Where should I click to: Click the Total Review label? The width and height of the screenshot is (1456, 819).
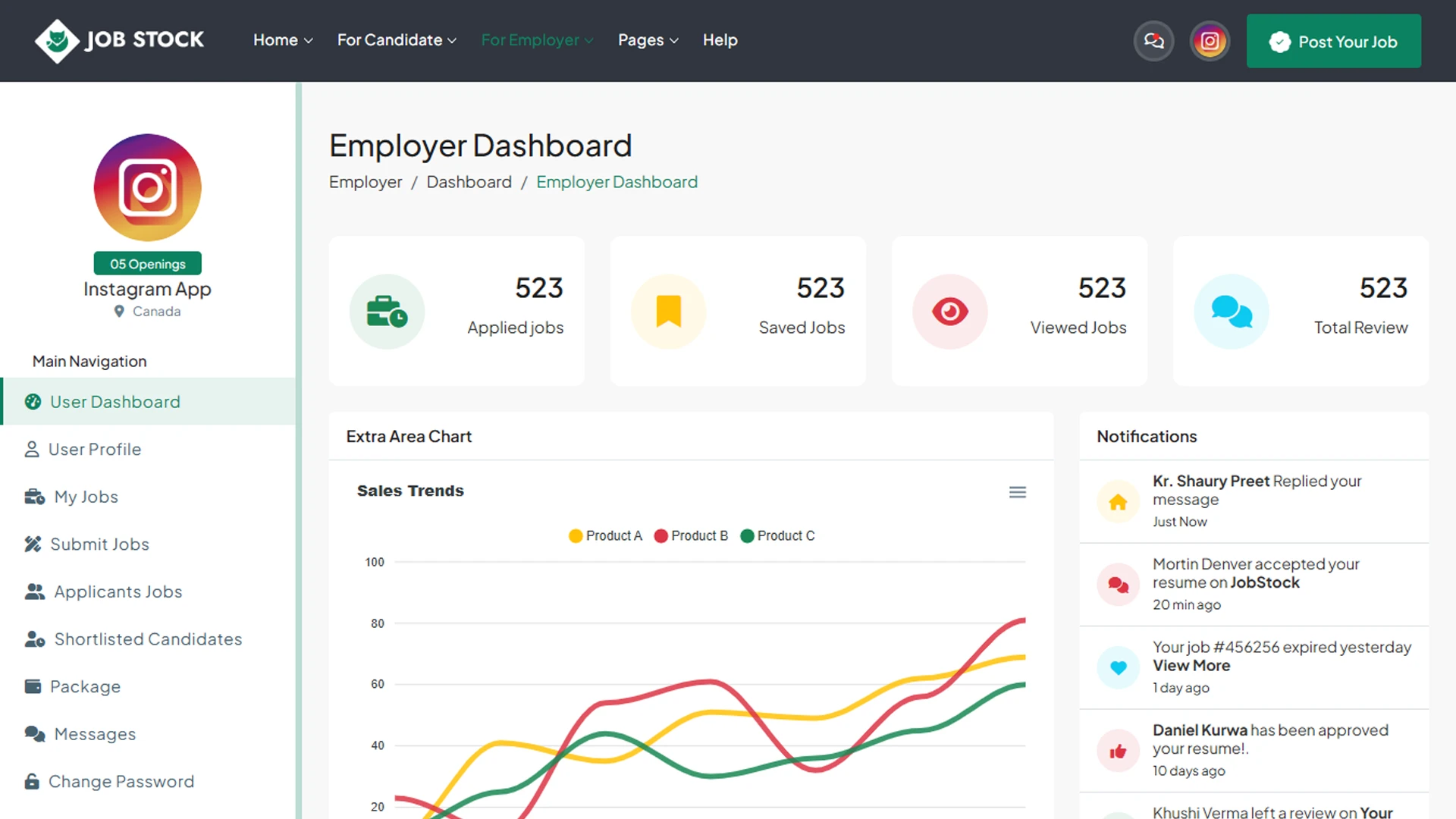[1360, 328]
